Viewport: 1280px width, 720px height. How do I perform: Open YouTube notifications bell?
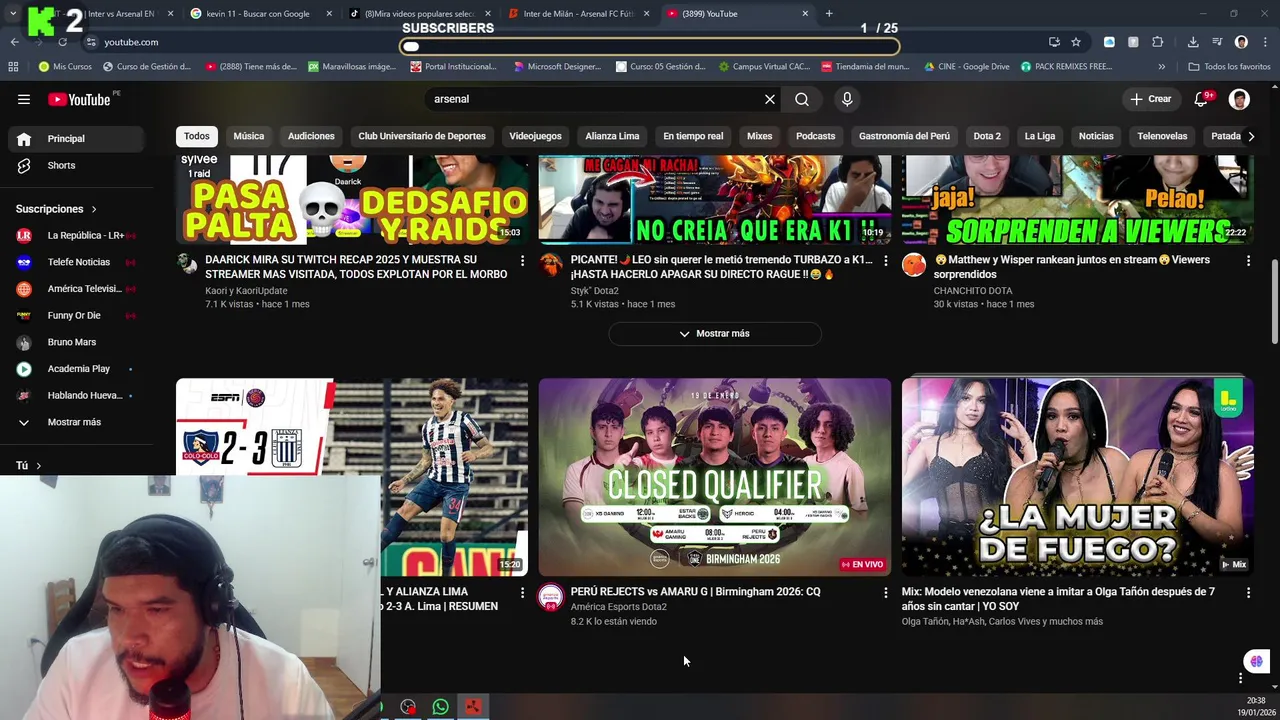(1201, 99)
